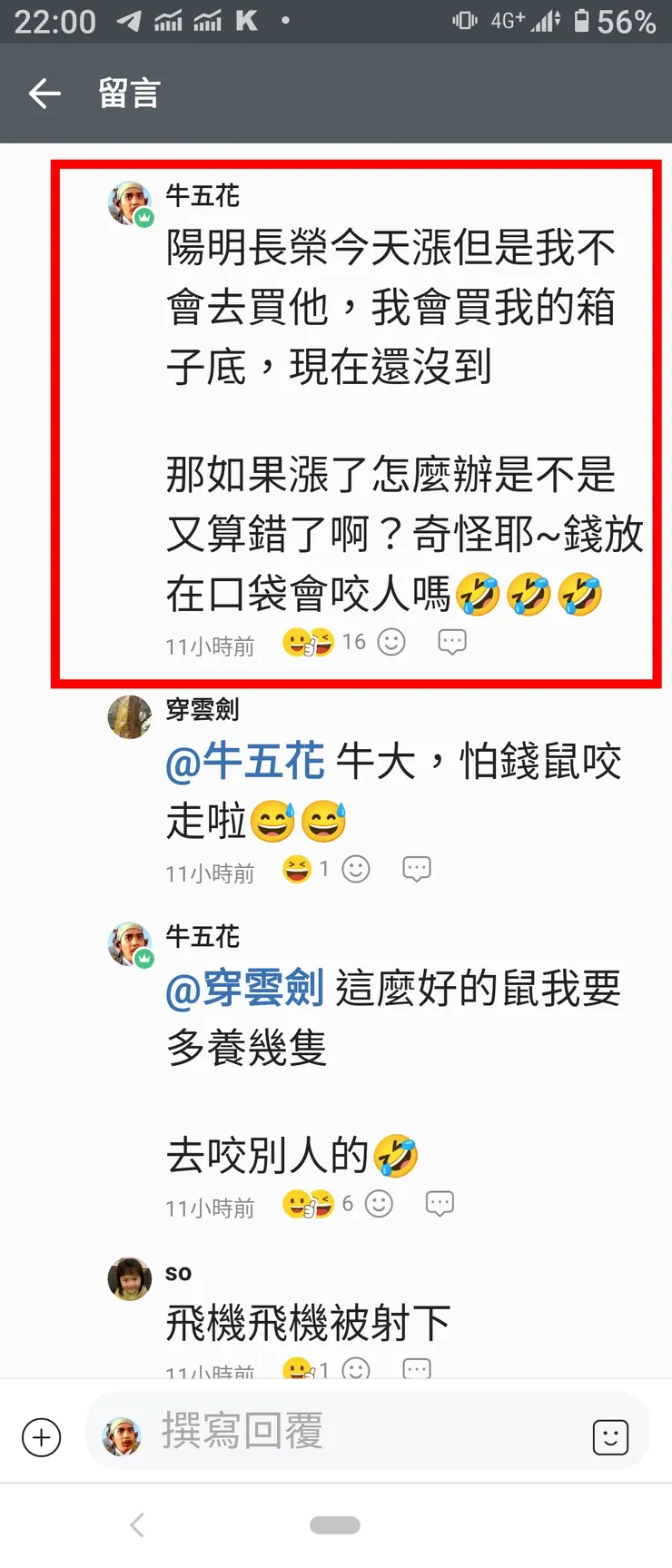Screen dimensions: 672x1568
Task: Add reaction to 牛五花's first comment
Action: click(391, 642)
